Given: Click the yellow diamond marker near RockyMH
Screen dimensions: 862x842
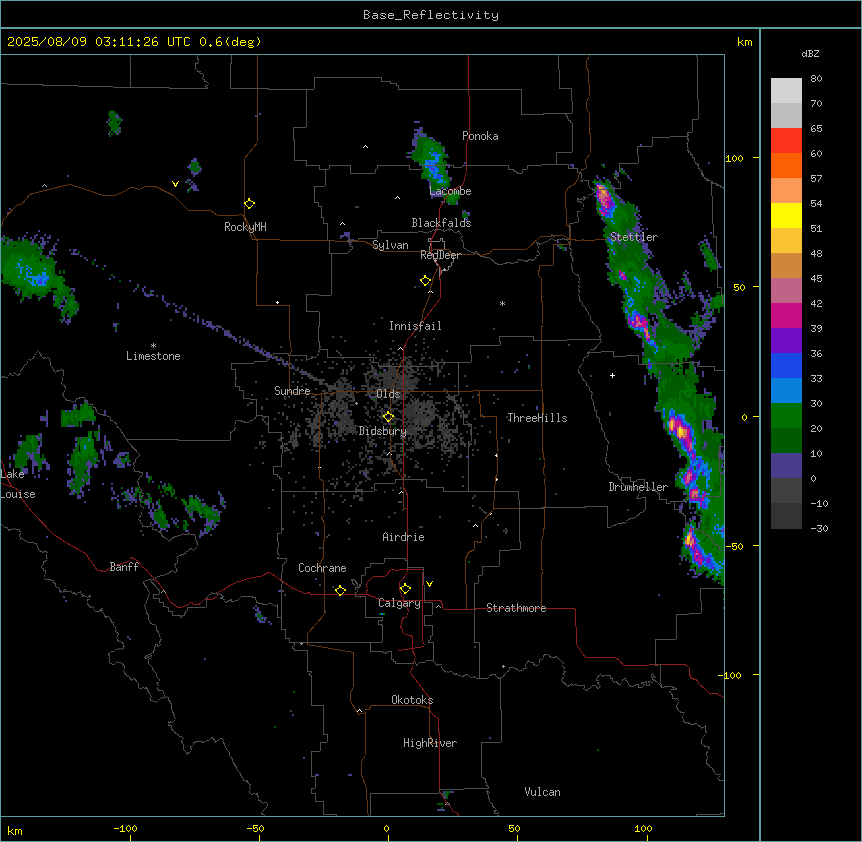Looking at the screenshot, I should 249,204.
